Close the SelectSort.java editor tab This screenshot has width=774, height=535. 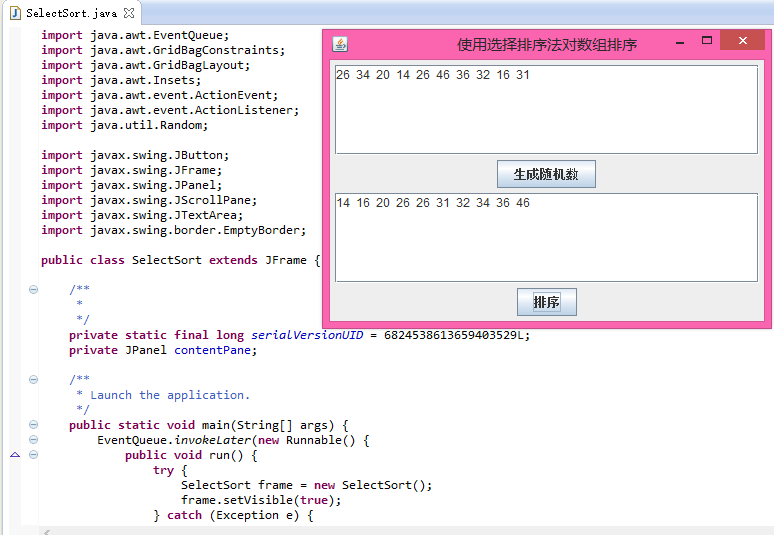tap(129, 13)
